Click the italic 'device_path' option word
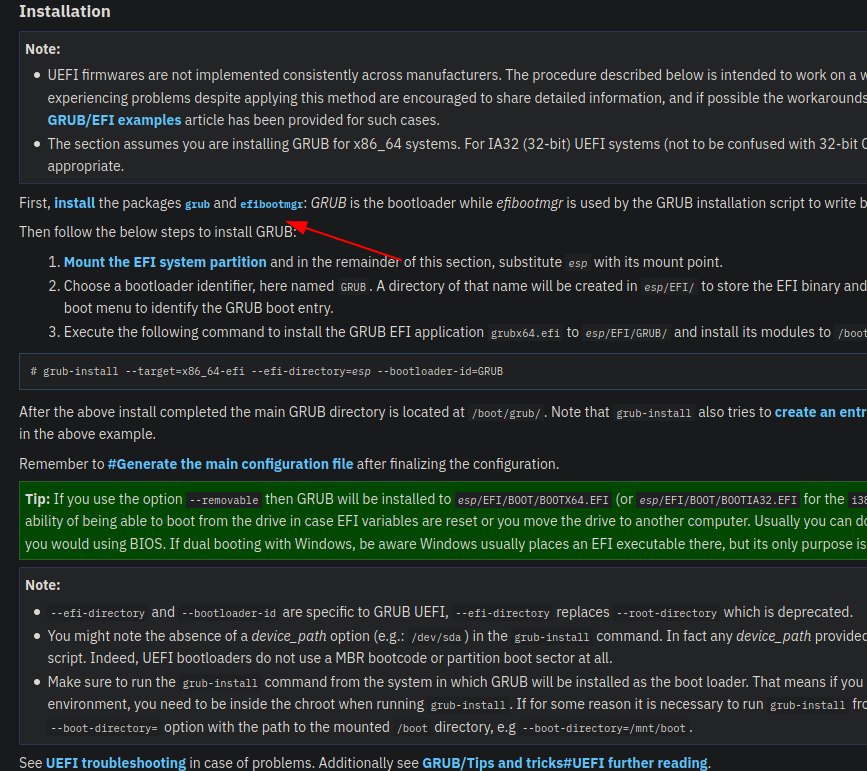The height and width of the screenshot is (771, 867). tap(289, 636)
